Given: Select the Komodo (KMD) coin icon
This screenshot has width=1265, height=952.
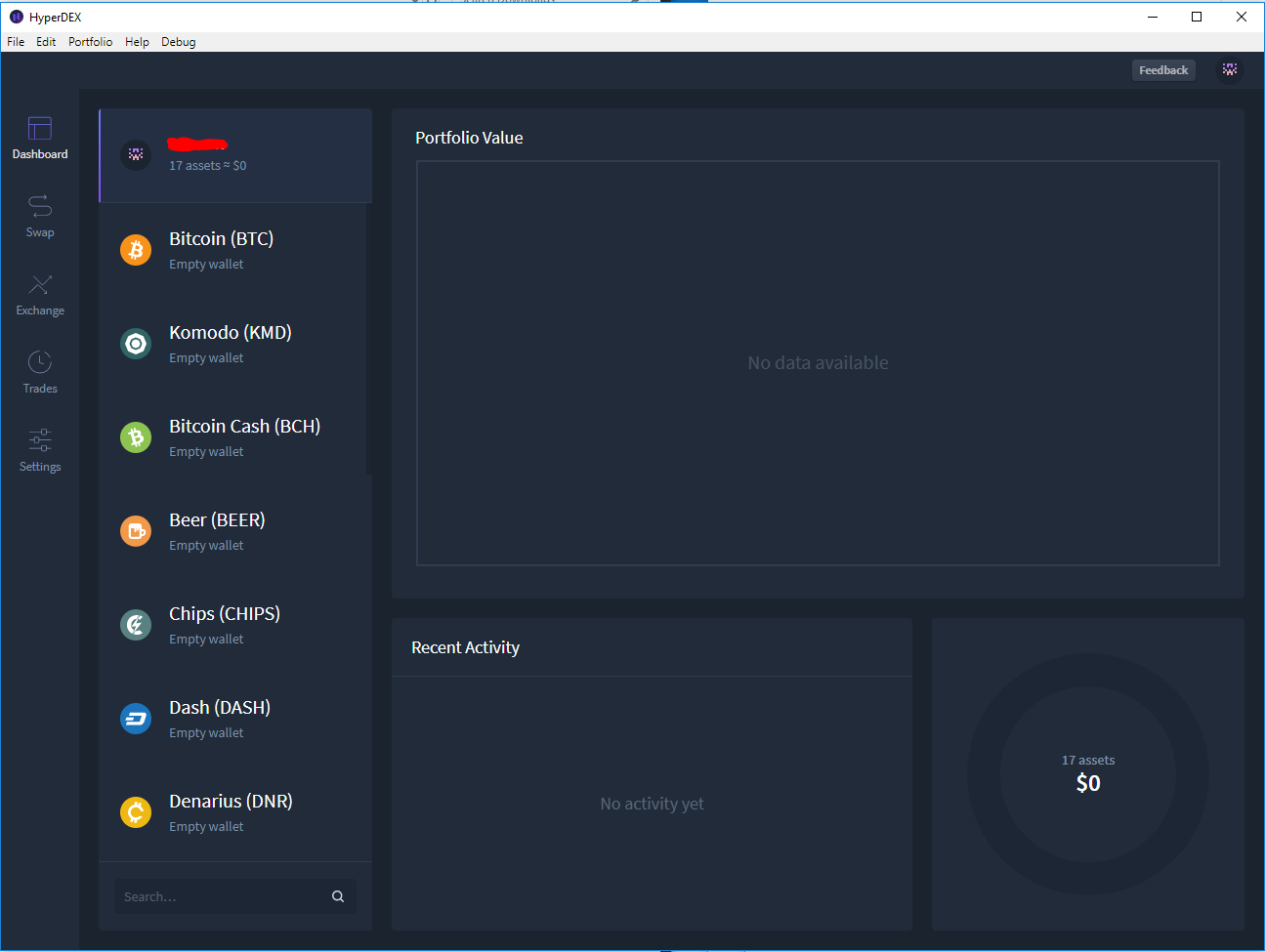Looking at the screenshot, I should 136,344.
